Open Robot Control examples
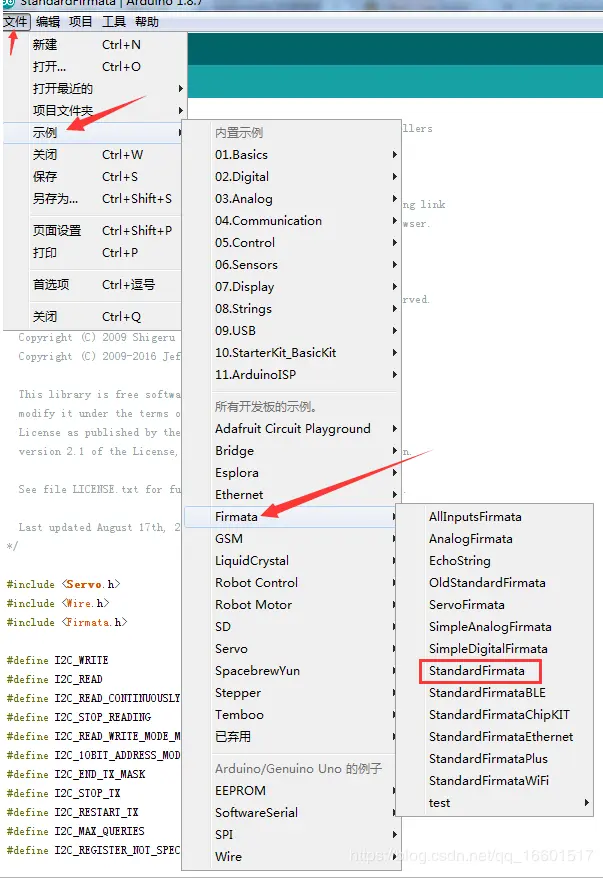Image resolution: width=603 pixels, height=880 pixels. (291, 583)
